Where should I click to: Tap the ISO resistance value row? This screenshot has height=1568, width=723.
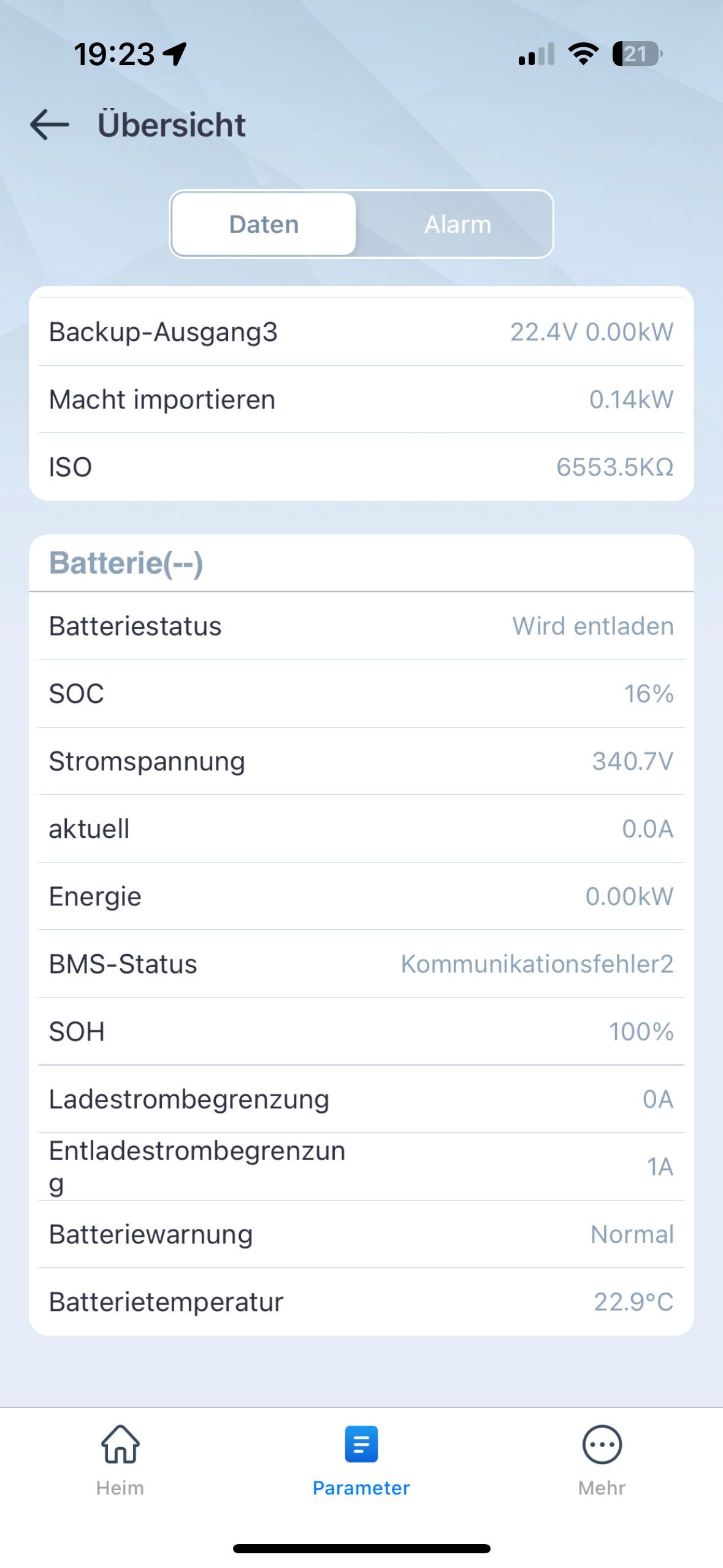point(361,467)
